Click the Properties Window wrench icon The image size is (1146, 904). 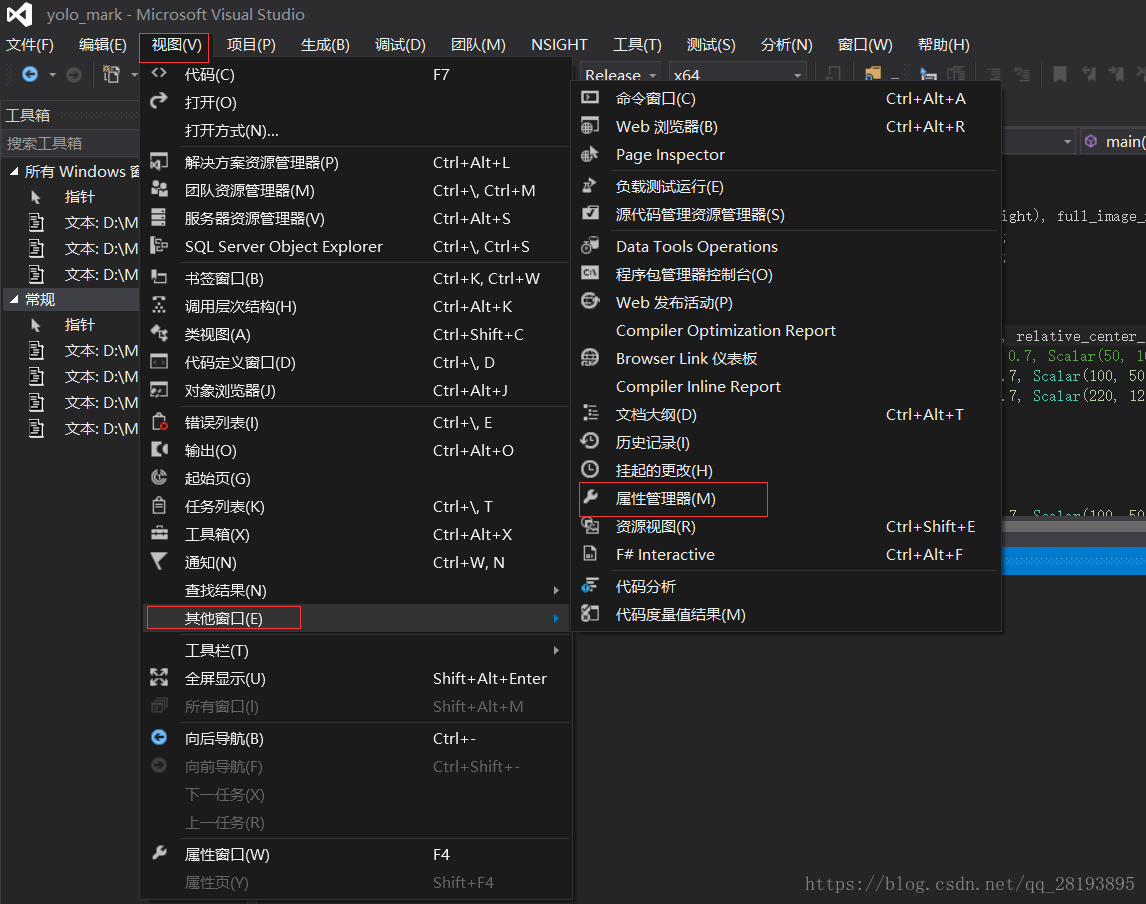click(x=159, y=854)
